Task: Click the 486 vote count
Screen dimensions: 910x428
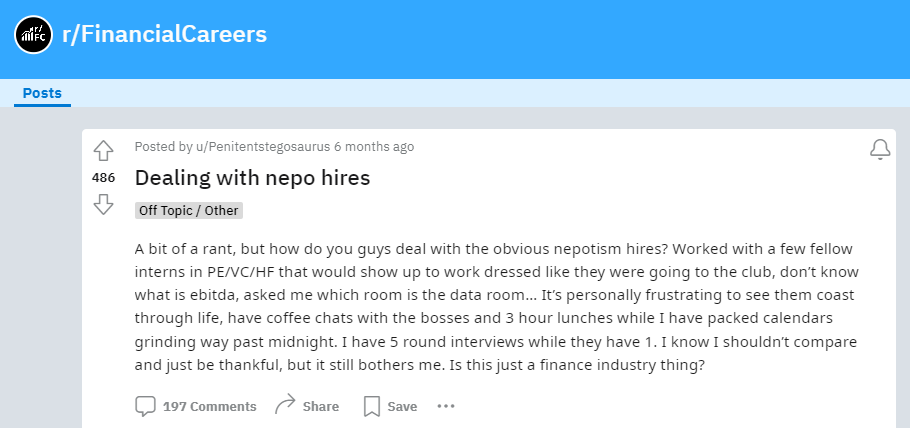Action: pos(103,178)
